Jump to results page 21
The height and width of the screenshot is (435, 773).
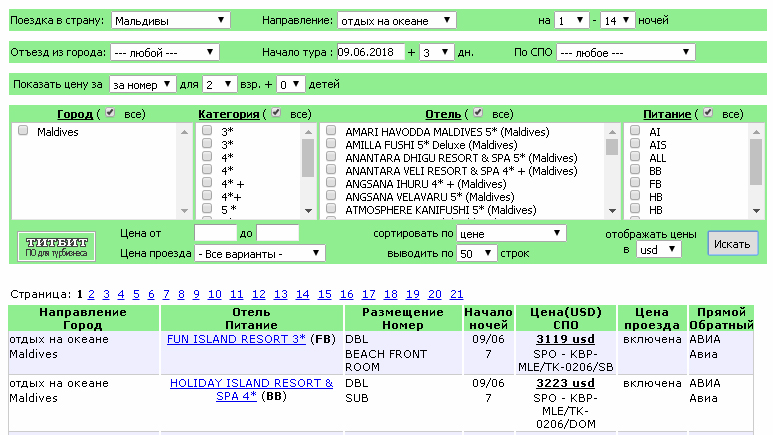coord(457,294)
